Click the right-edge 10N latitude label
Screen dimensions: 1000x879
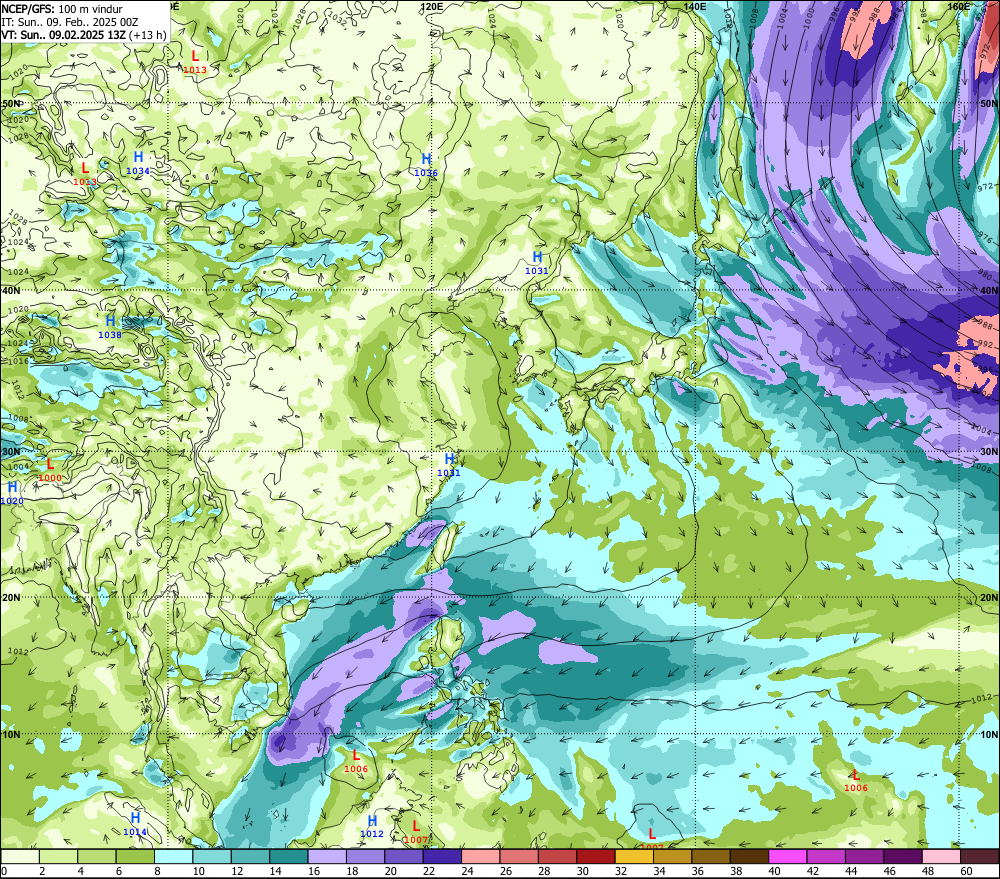989,734
